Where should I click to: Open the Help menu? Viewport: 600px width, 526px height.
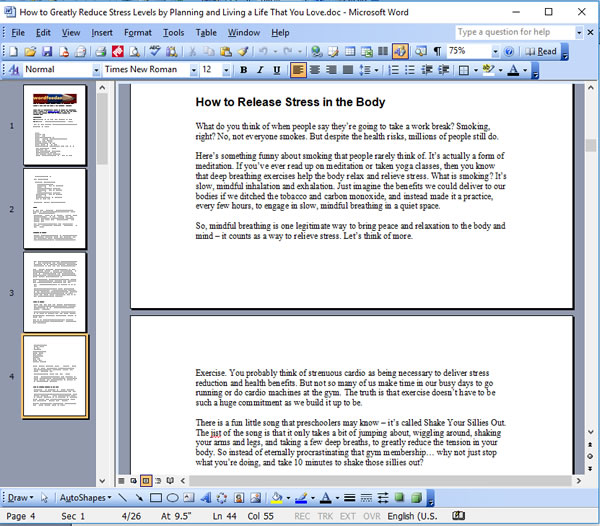(x=280, y=33)
